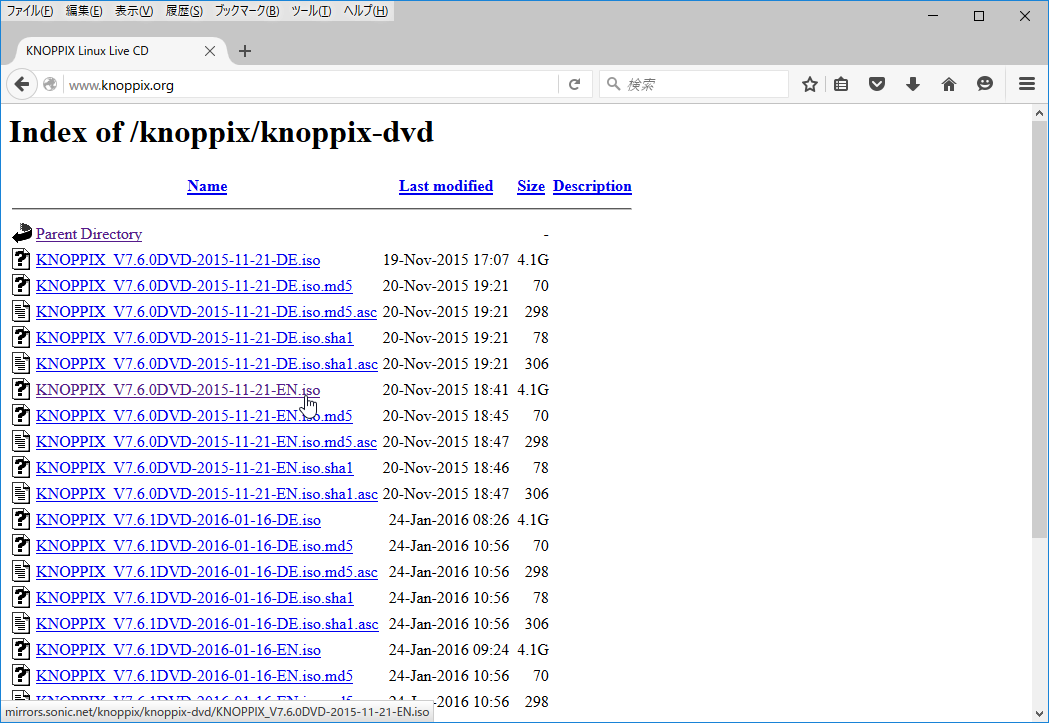Click text-file icon beside V7.6.0 DE.iso.sha1.asc

21,364
